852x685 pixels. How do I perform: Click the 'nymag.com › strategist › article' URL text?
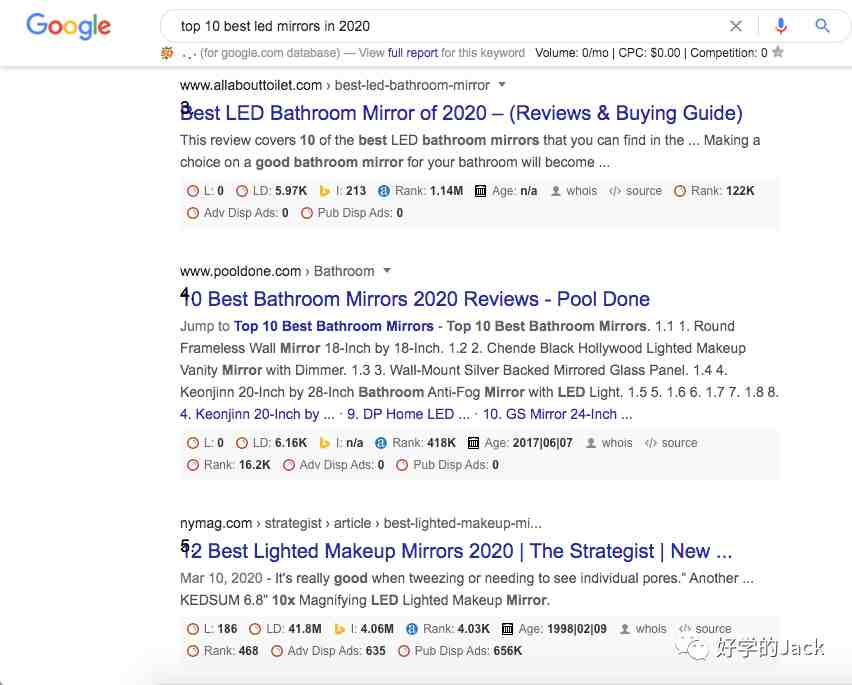(361, 523)
